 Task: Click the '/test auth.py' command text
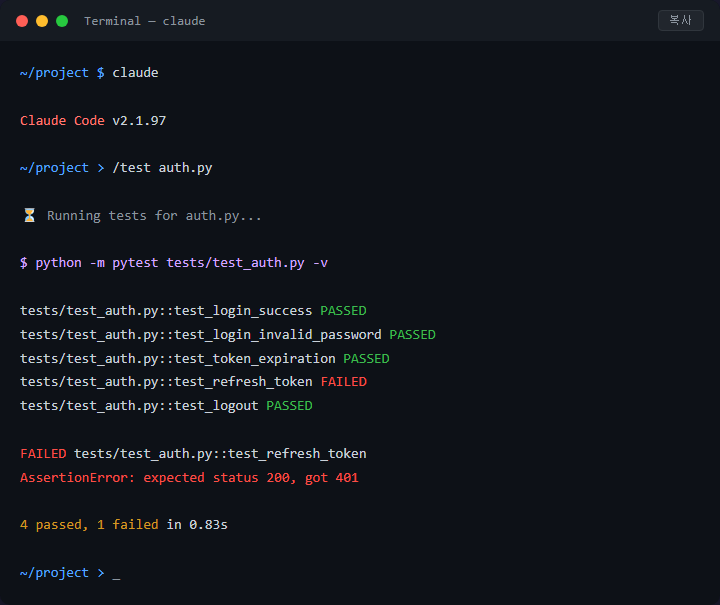[x=163, y=168]
